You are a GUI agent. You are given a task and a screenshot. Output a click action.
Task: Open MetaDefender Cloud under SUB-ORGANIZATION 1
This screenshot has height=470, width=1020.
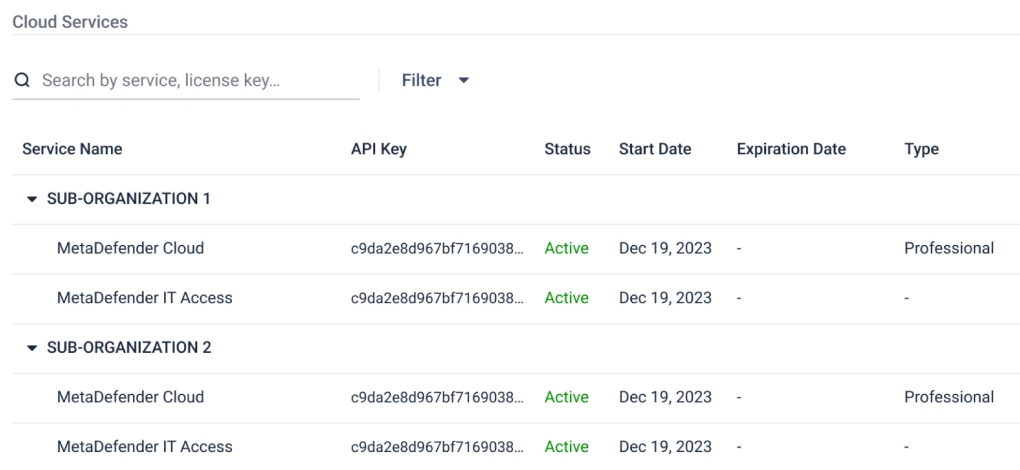click(x=130, y=248)
